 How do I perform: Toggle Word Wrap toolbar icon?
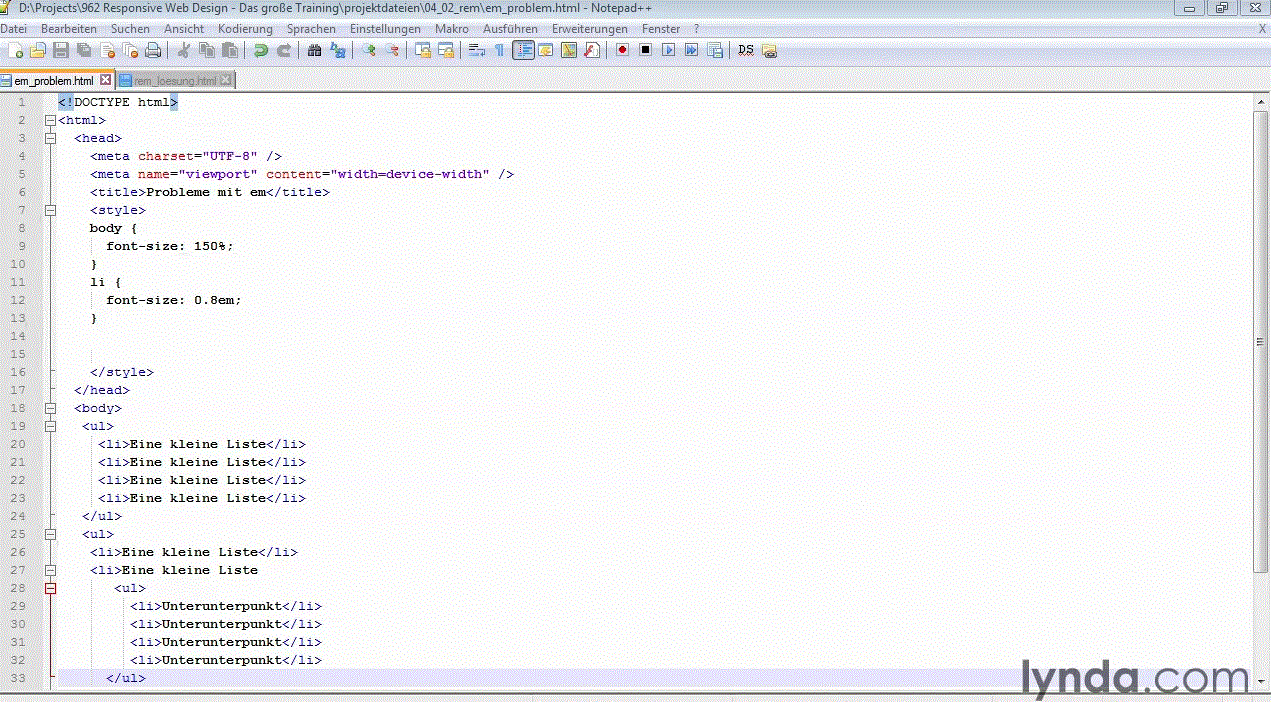pyautogui.click(x=477, y=50)
